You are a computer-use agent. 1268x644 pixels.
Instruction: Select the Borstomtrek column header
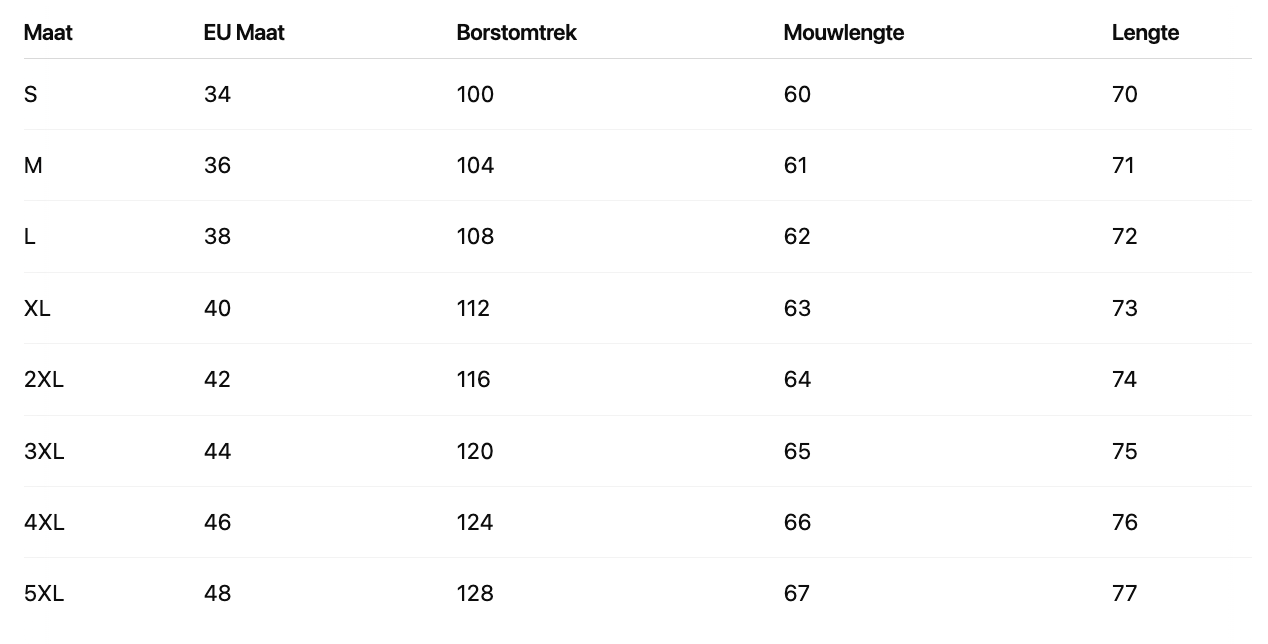(x=516, y=33)
